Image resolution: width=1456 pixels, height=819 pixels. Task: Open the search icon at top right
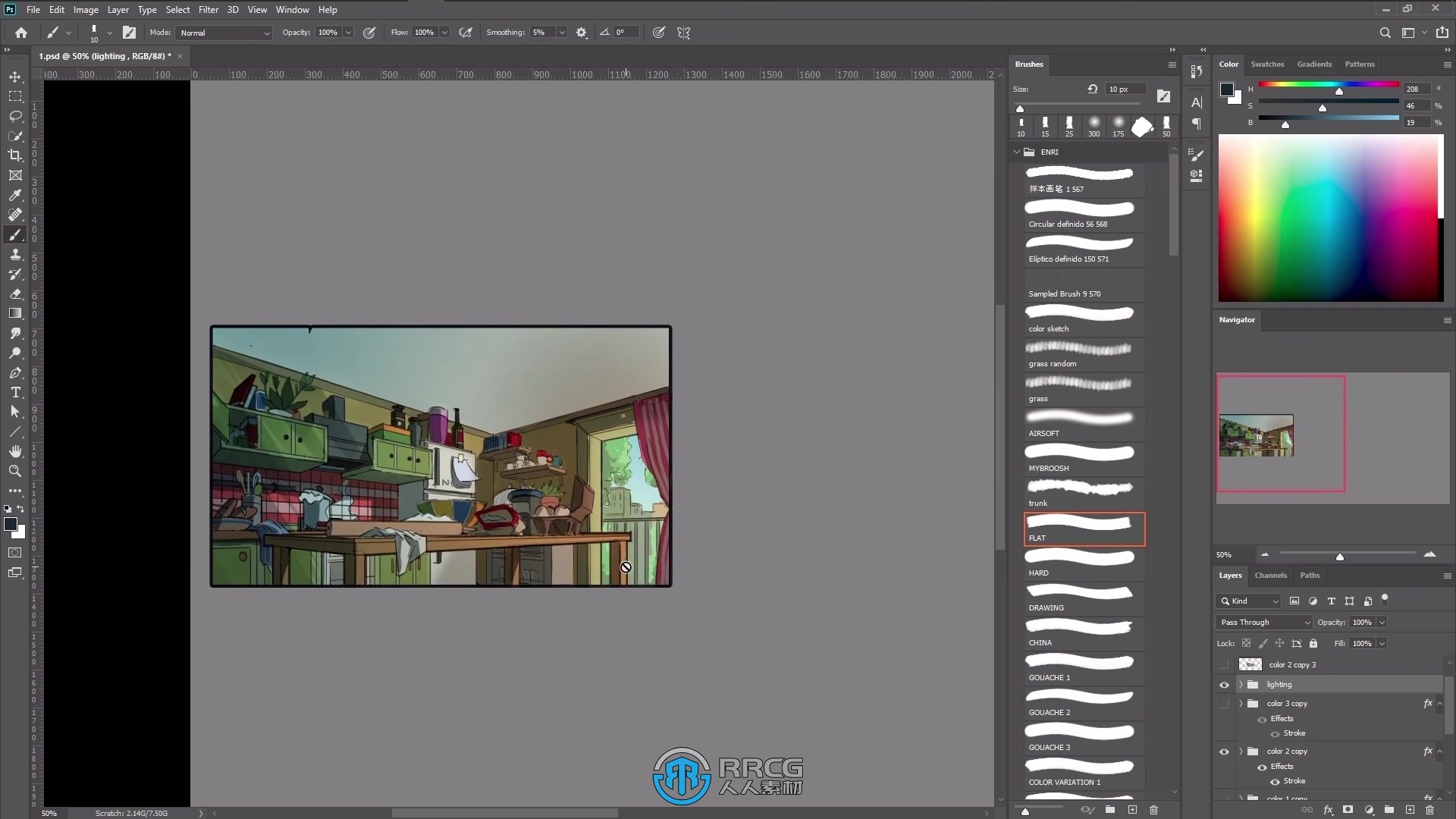pos(1385,33)
